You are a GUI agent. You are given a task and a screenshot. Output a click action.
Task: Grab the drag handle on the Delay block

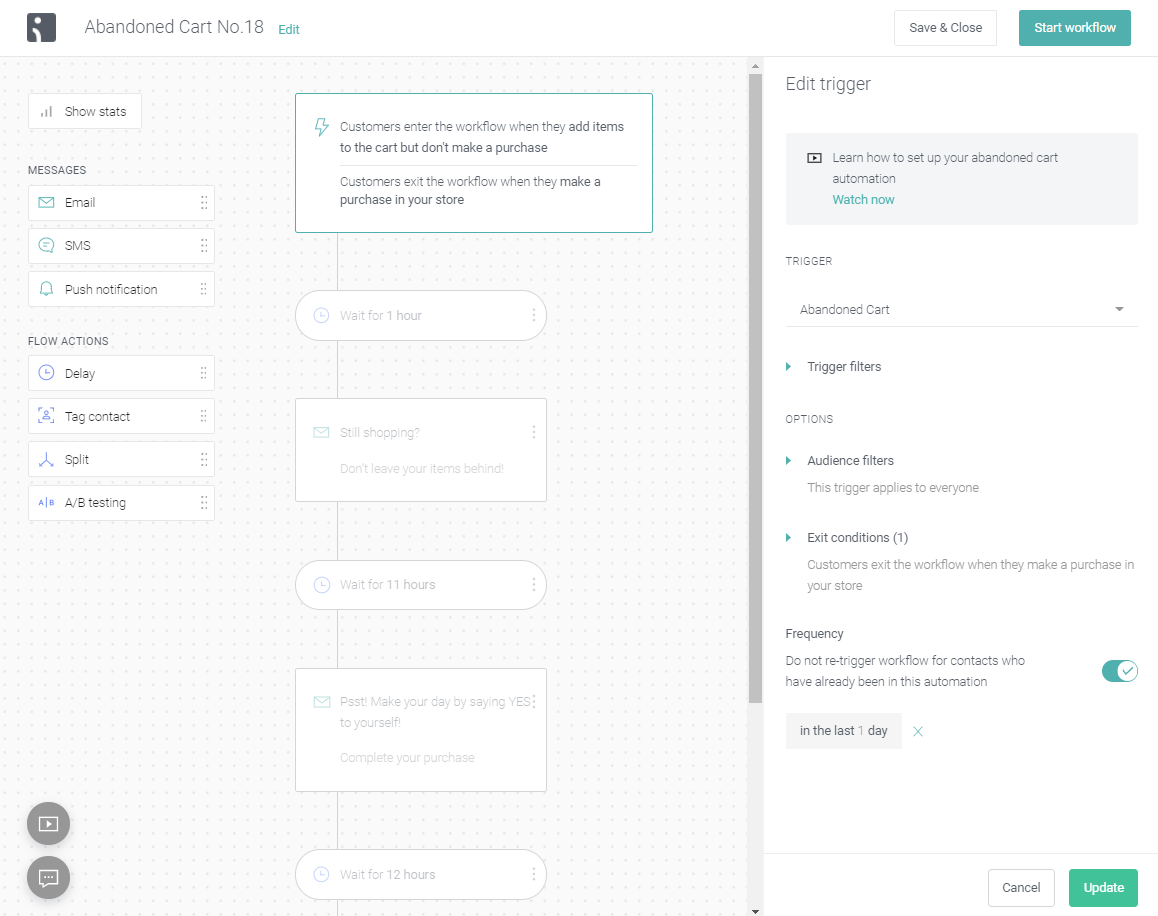click(x=204, y=373)
